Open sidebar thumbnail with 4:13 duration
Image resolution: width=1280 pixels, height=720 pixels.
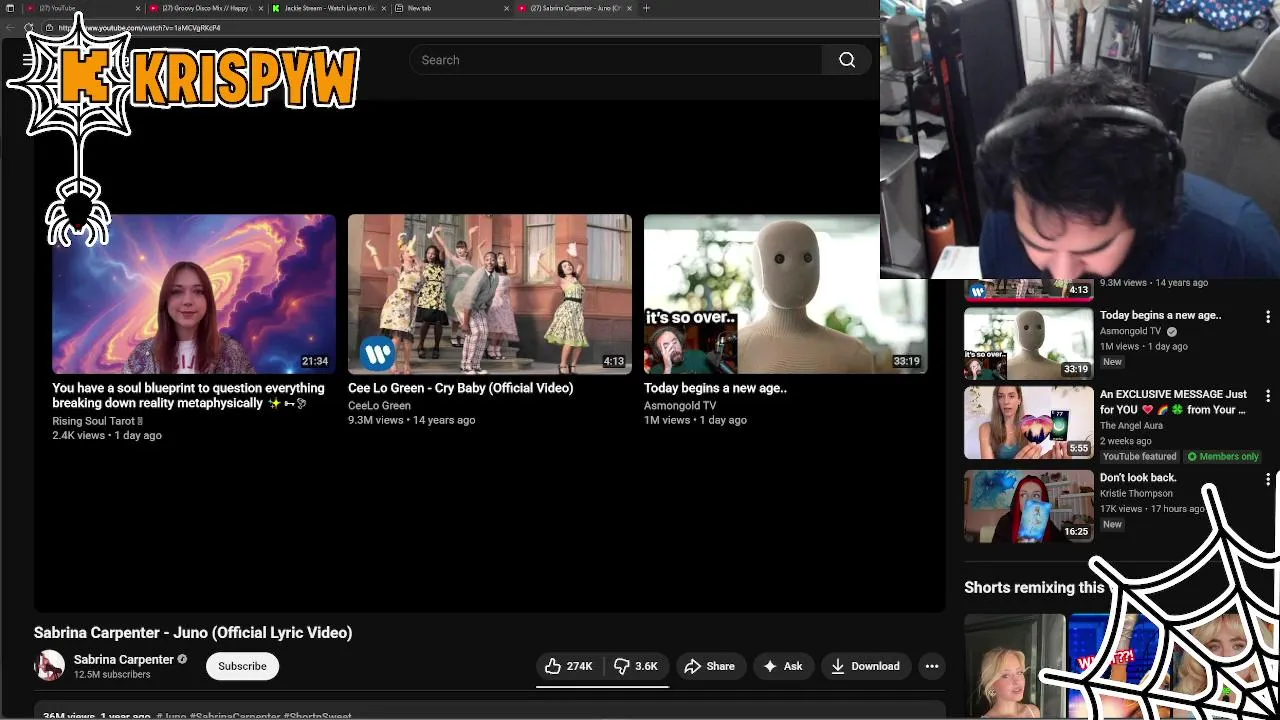point(1029,290)
